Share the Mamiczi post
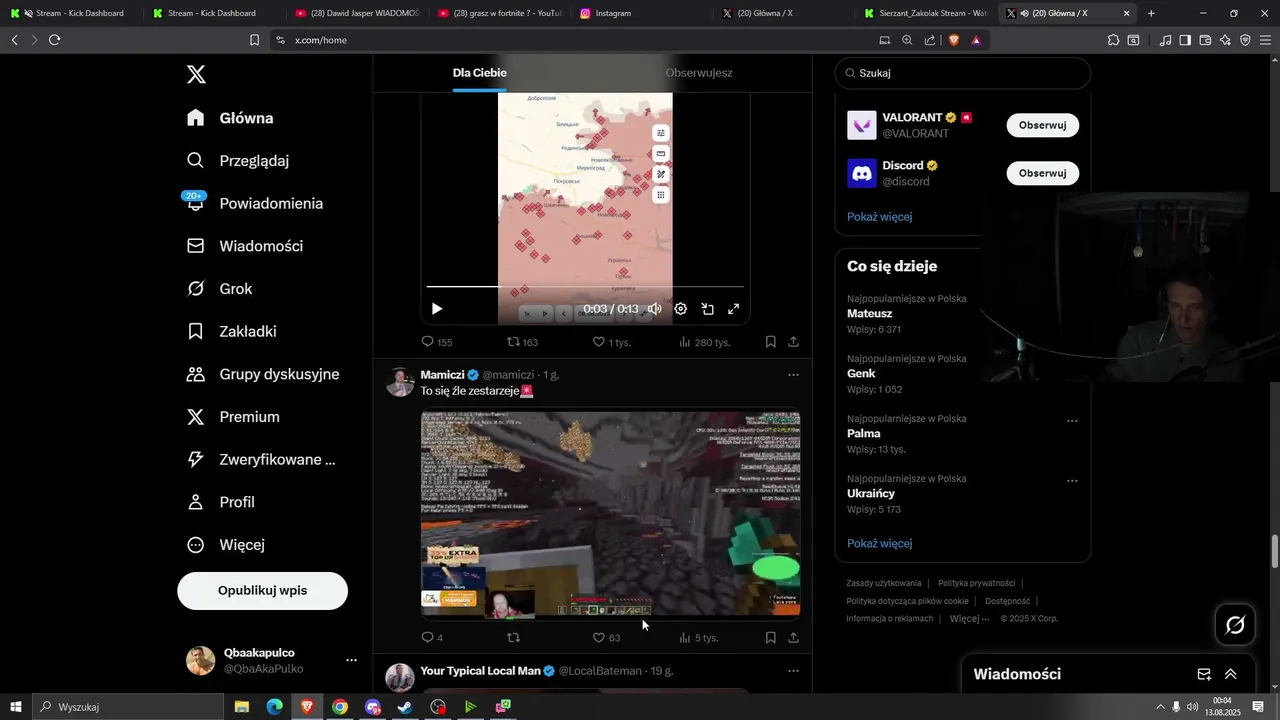 (x=793, y=638)
